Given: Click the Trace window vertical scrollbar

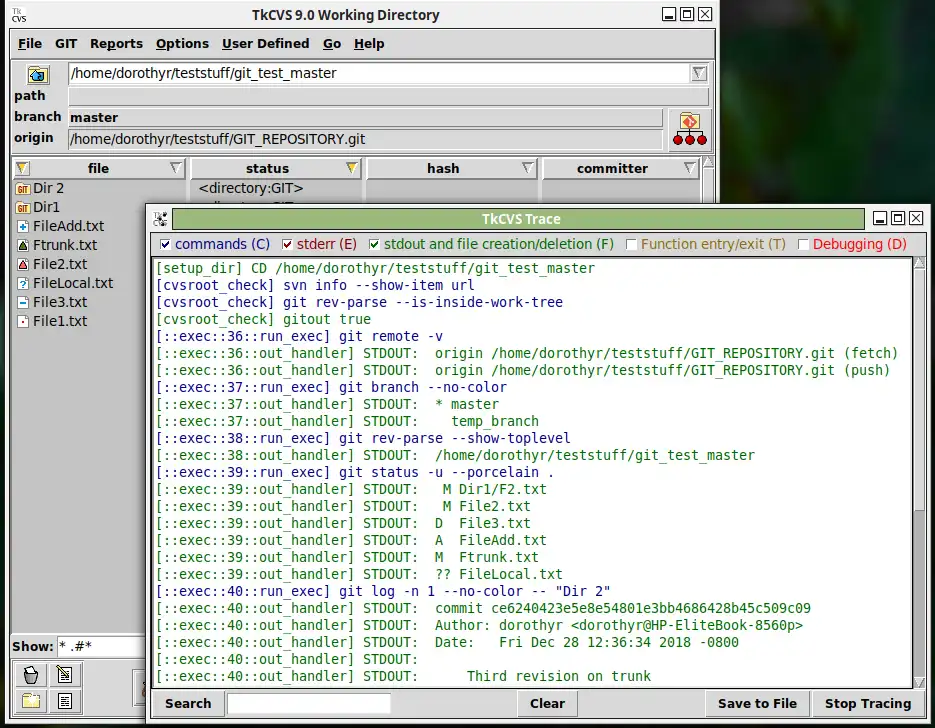Looking at the screenshot, I should click(919, 471).
